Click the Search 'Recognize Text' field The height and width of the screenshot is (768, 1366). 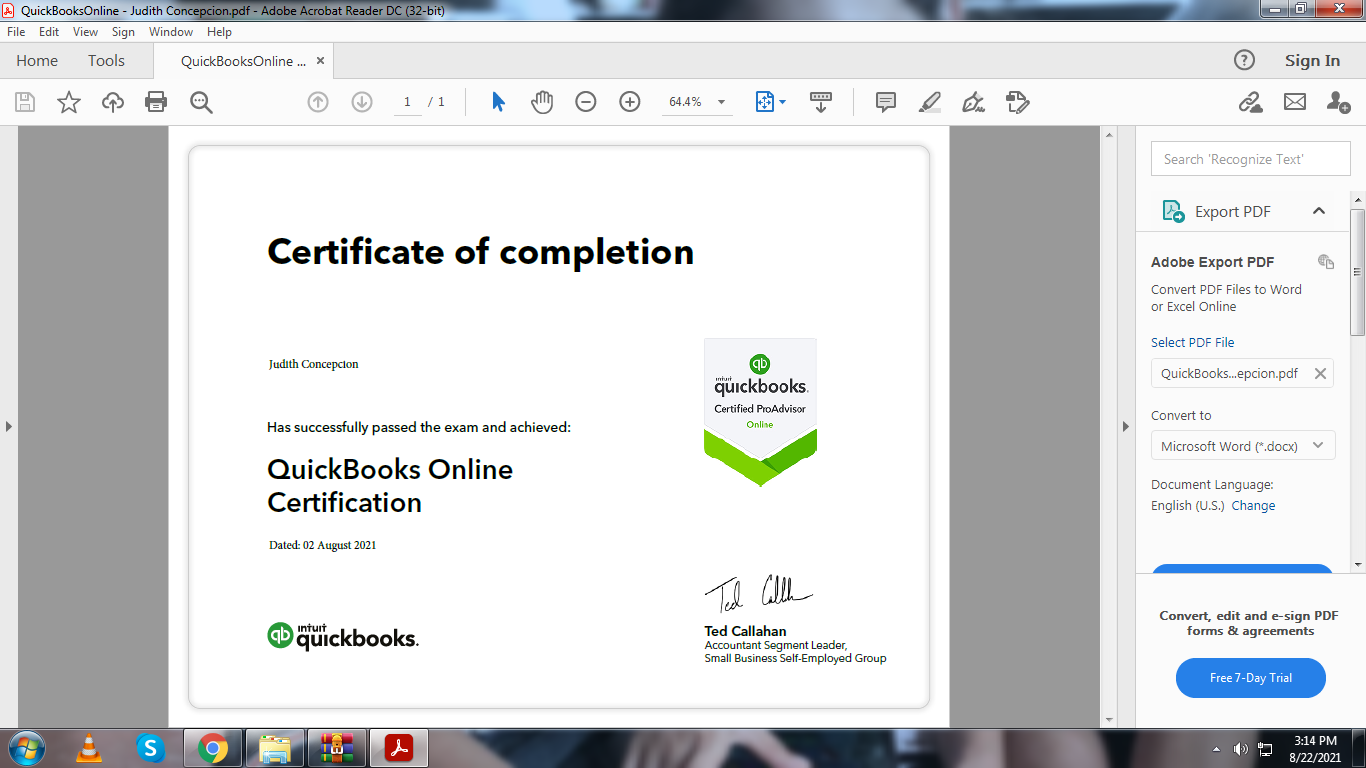click(x=1250, y=159)
